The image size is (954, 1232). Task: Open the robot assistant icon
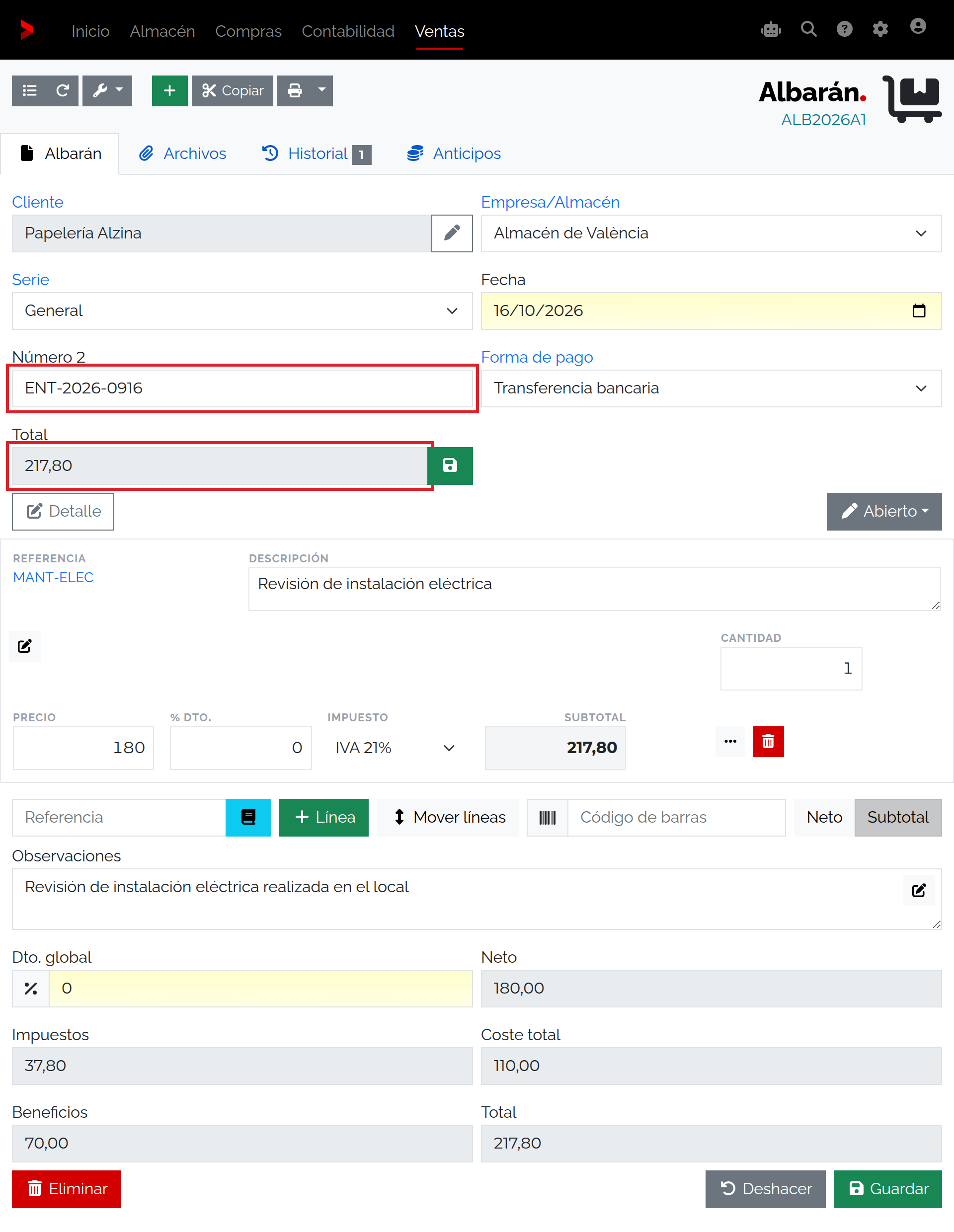(771, 29)
